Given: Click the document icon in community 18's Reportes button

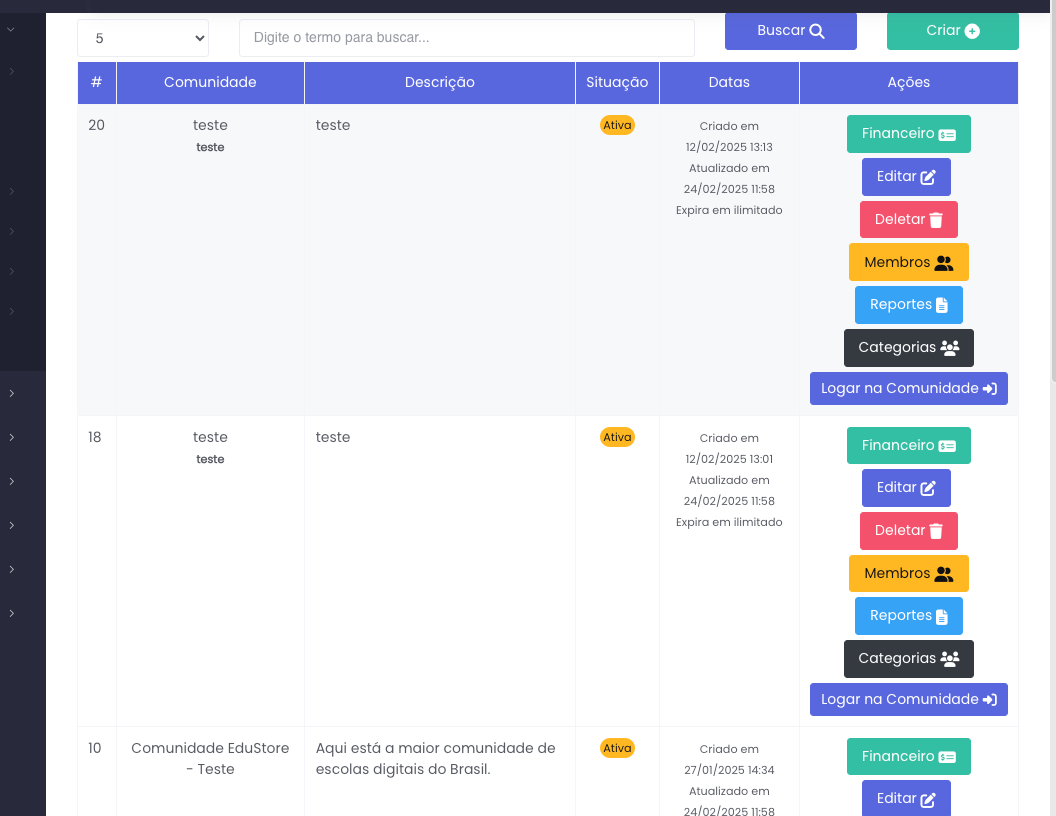Looking at the screenshot, I should (941, 617).
